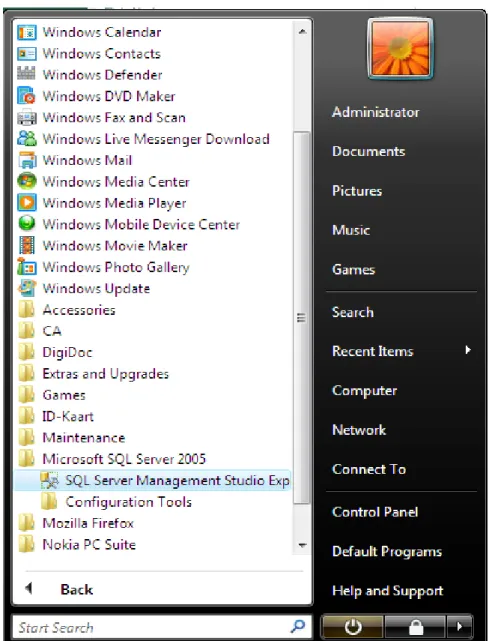Image resolution: width=489 pixels, height=641 pixels.
Task: Click the programs list scrollbar up arrow
Action: click(302, 32)
